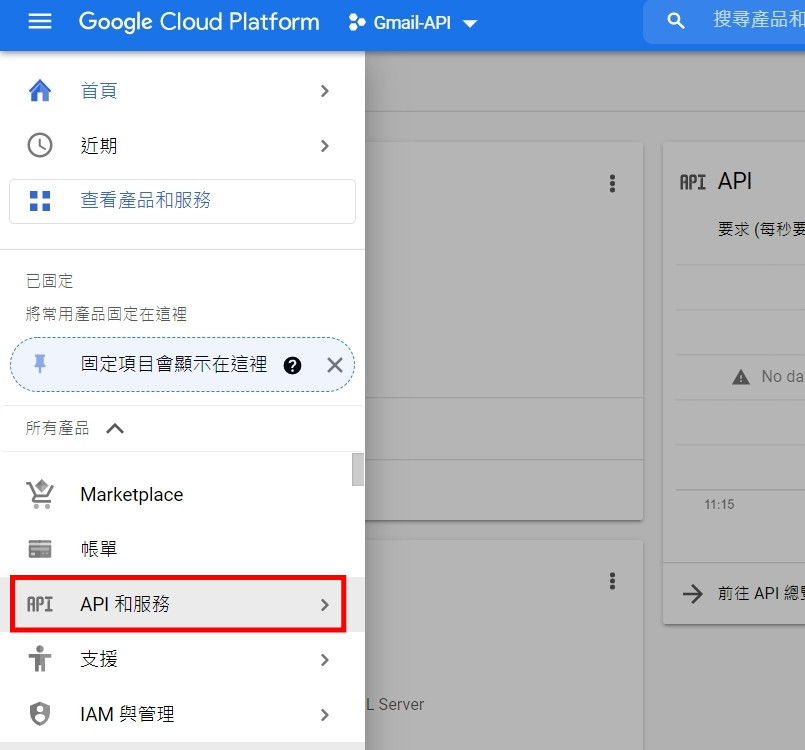Expand the API 和服務 submenu chevron
The image size is (805, 750).
coord(324,605)
